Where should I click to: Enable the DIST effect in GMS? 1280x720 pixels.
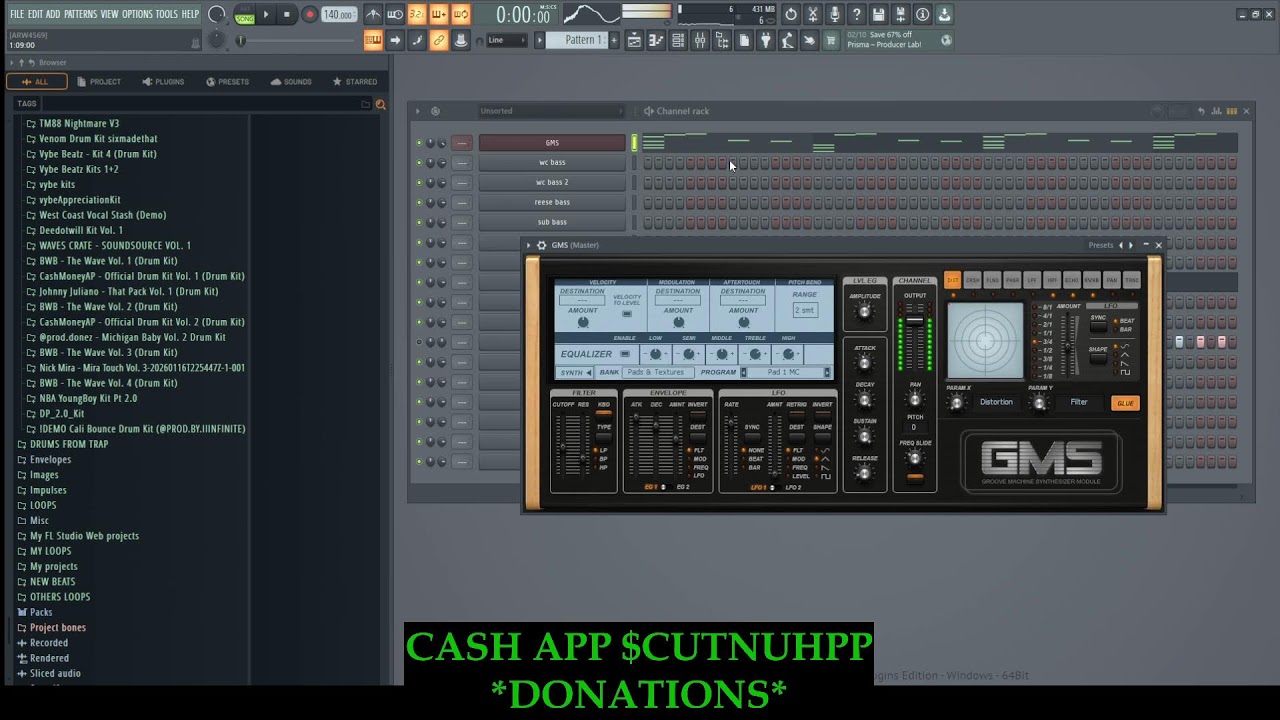952,281
